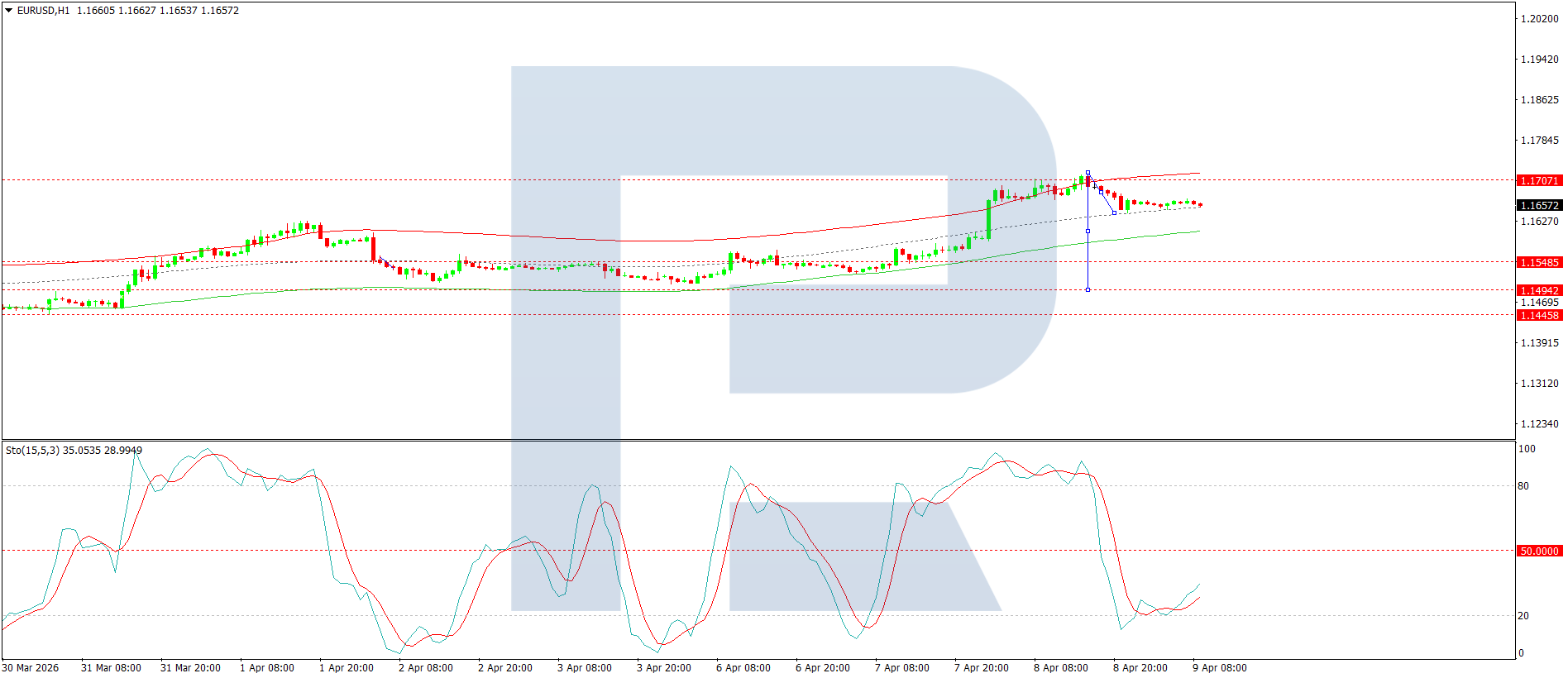Click the stochastic 20 level label
The image size is (1568, 678).
[1523, 616]
